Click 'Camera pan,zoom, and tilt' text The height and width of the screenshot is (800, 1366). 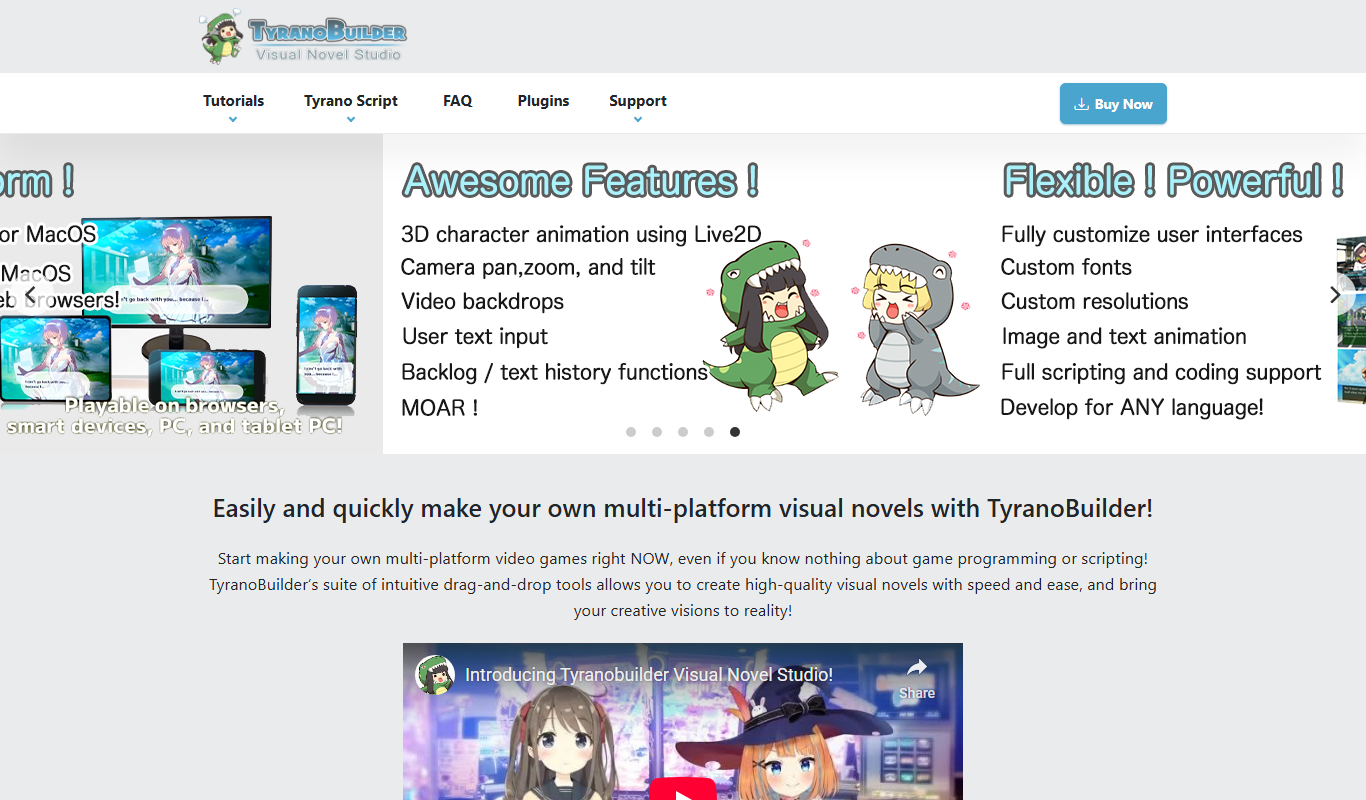[528, 267]
